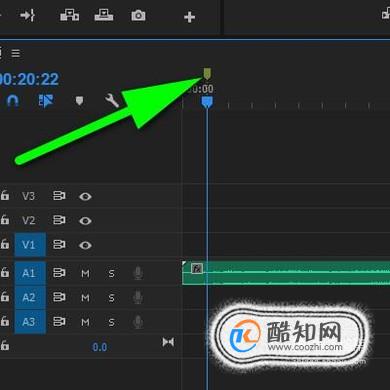Hide track V3 with the eye icon
The height and width of the screenshot is (390, 390).
85,197
